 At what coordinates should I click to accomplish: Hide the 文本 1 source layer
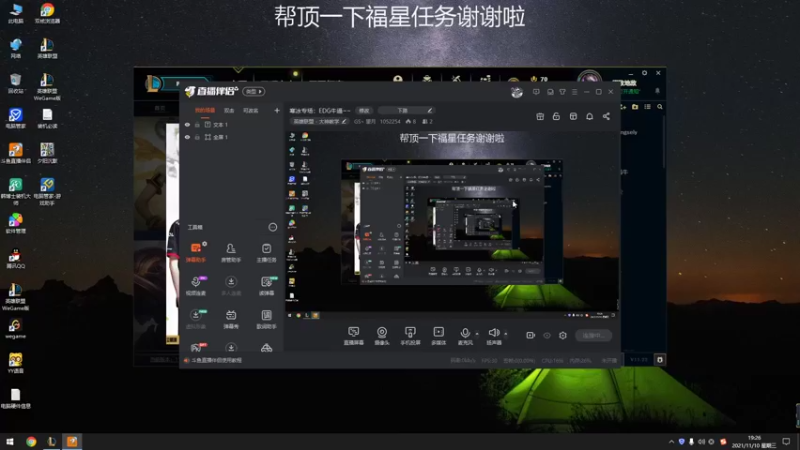pyautogui.click(x=187, y=124)
